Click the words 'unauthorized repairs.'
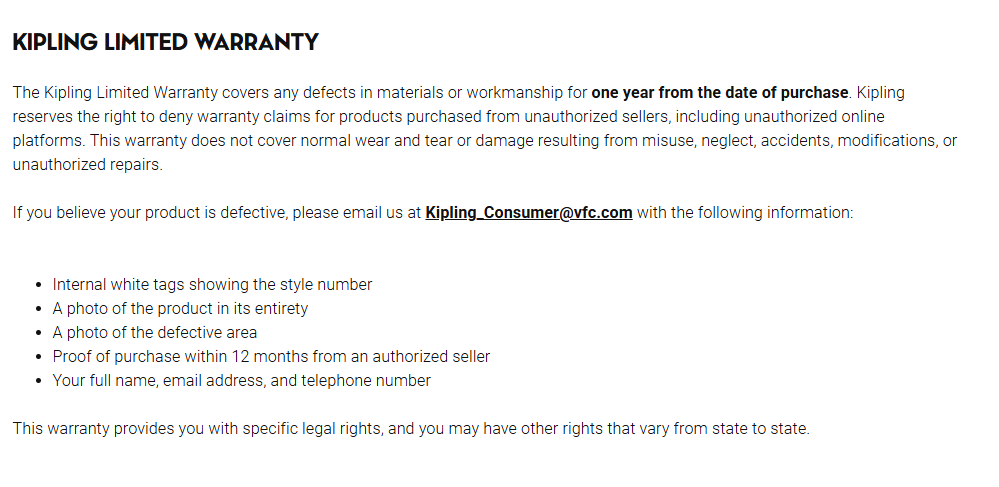This screenshot has width=999, height=487. (x=87, y=164)
